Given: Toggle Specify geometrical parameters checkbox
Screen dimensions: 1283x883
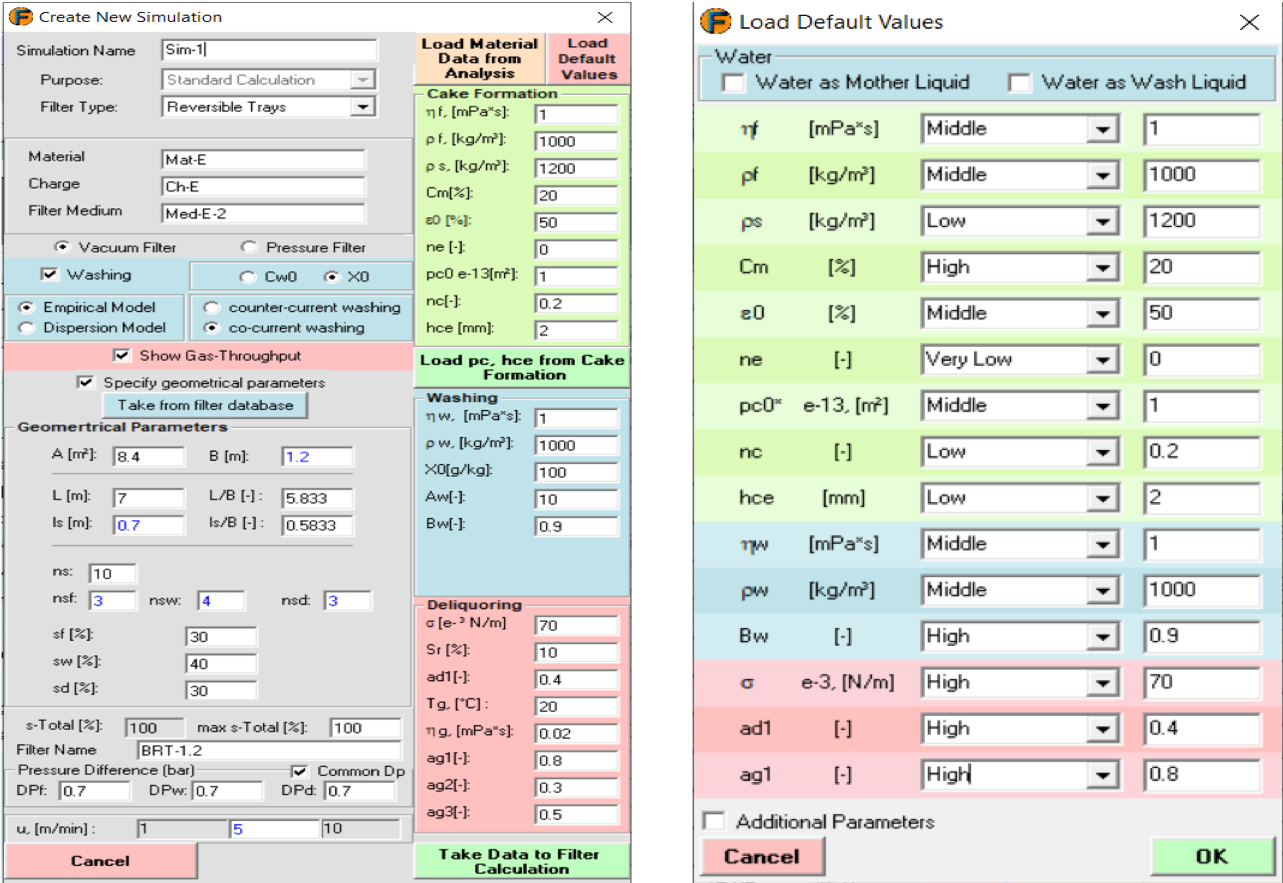Looking at the screenshot, I should click(x=85, y=382).
